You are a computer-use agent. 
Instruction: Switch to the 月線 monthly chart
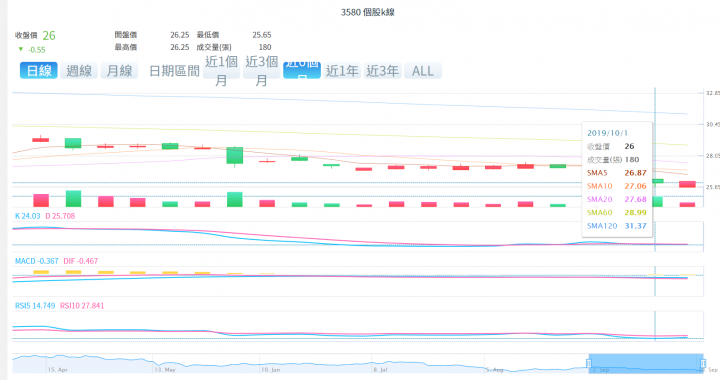119,71
